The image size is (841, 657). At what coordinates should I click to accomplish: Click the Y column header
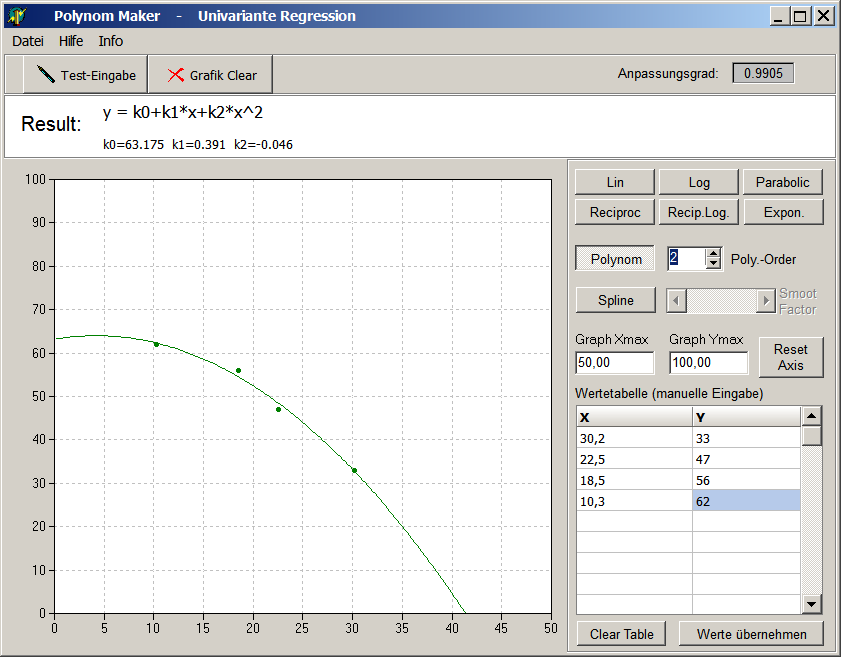746,417
